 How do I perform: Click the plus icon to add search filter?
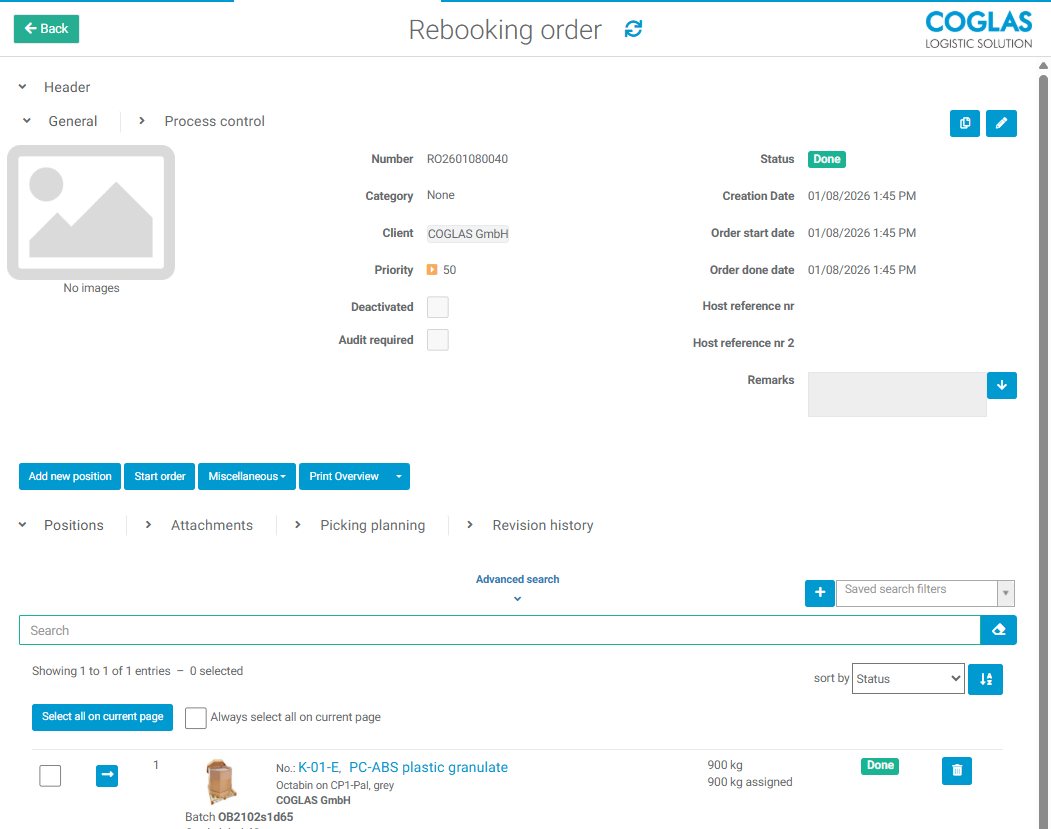(x=819, y=593)
